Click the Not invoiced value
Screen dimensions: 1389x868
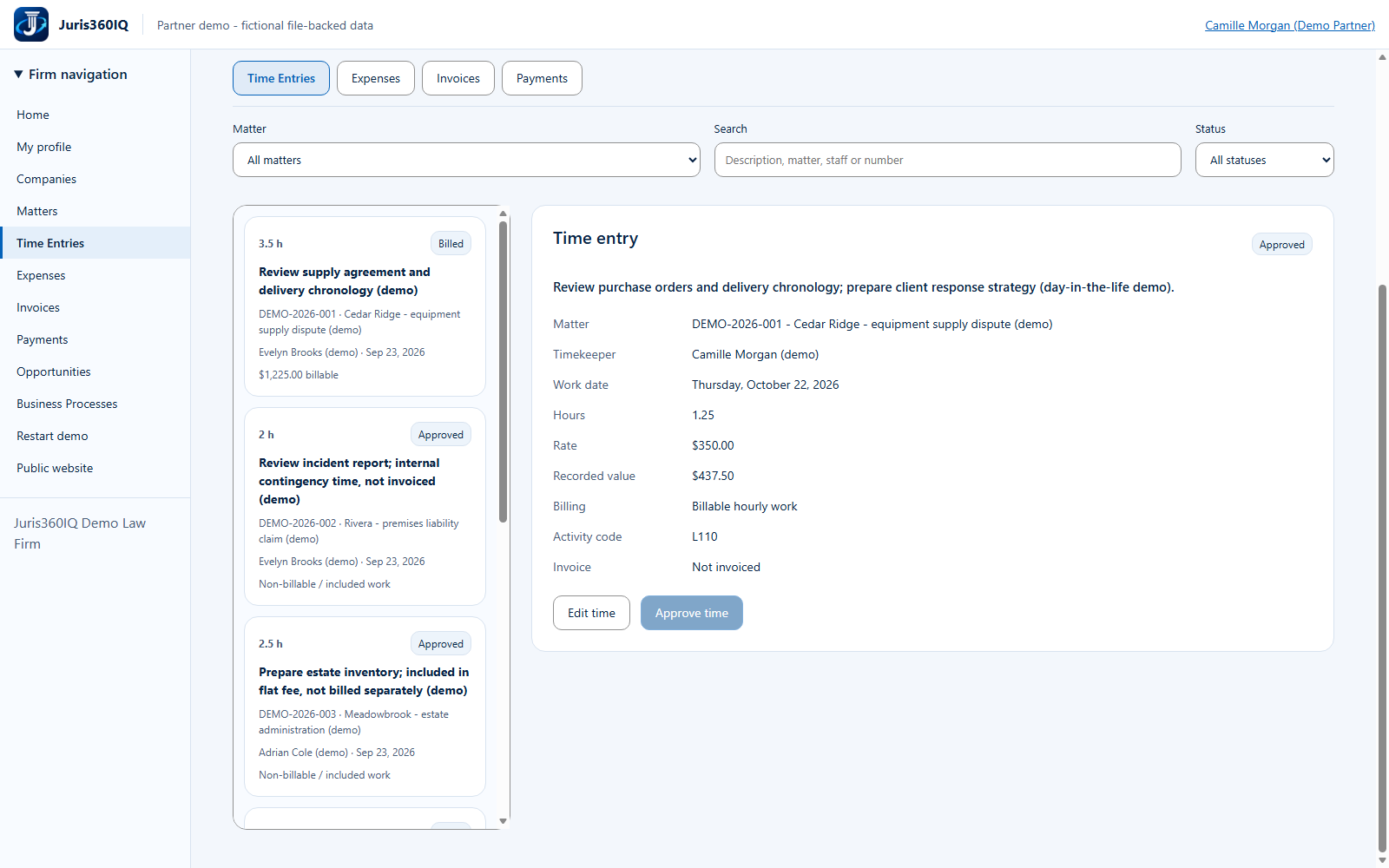[726, 567]
